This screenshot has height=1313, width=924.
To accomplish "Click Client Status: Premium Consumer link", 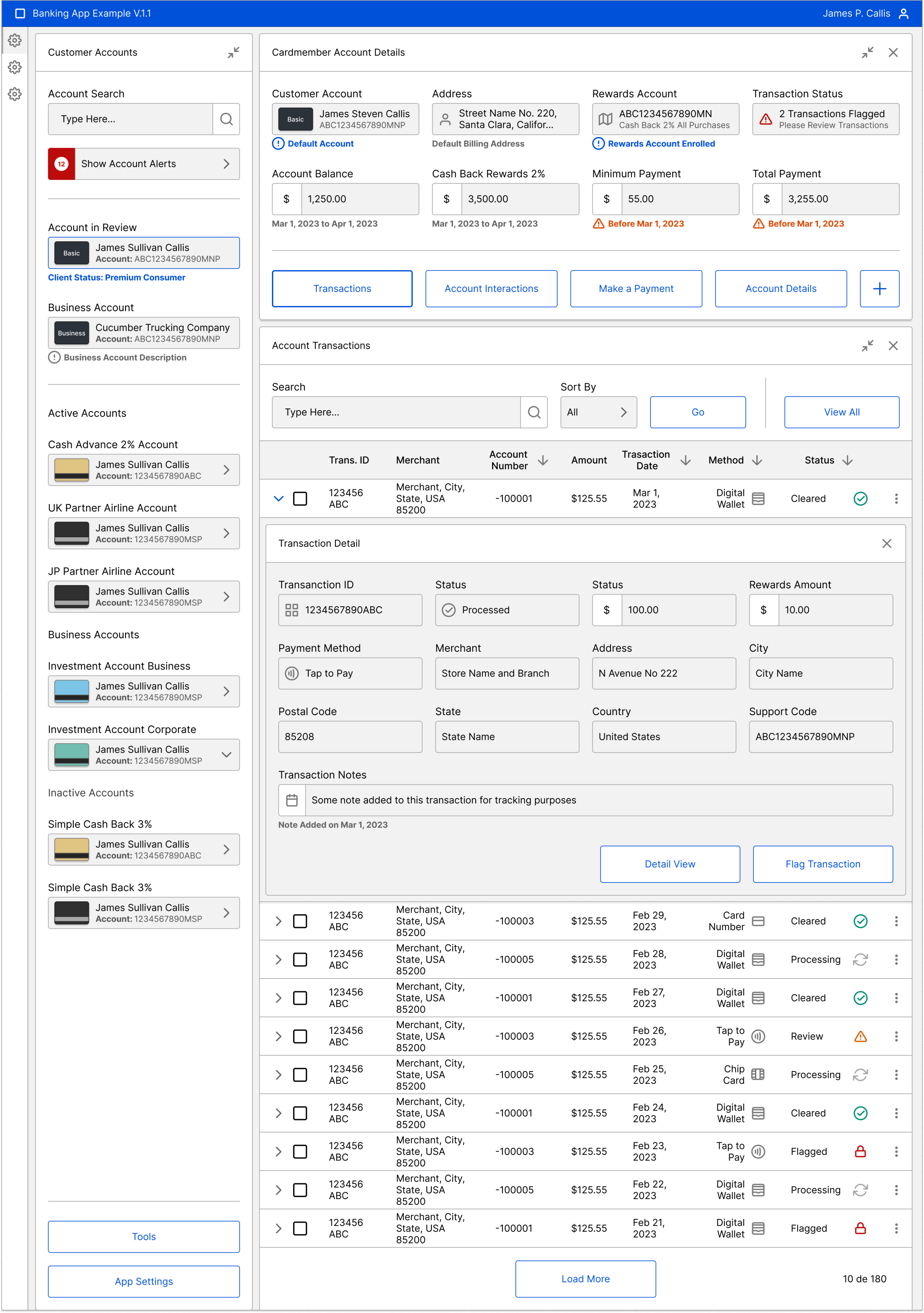I will (x=116, y=277).
